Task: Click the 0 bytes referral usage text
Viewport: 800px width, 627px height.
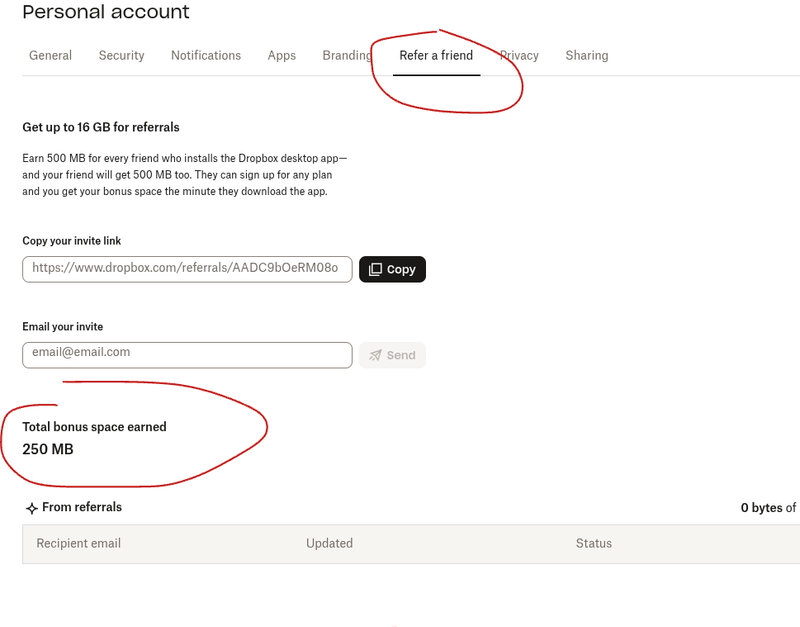Action: (x=767, y=508)
